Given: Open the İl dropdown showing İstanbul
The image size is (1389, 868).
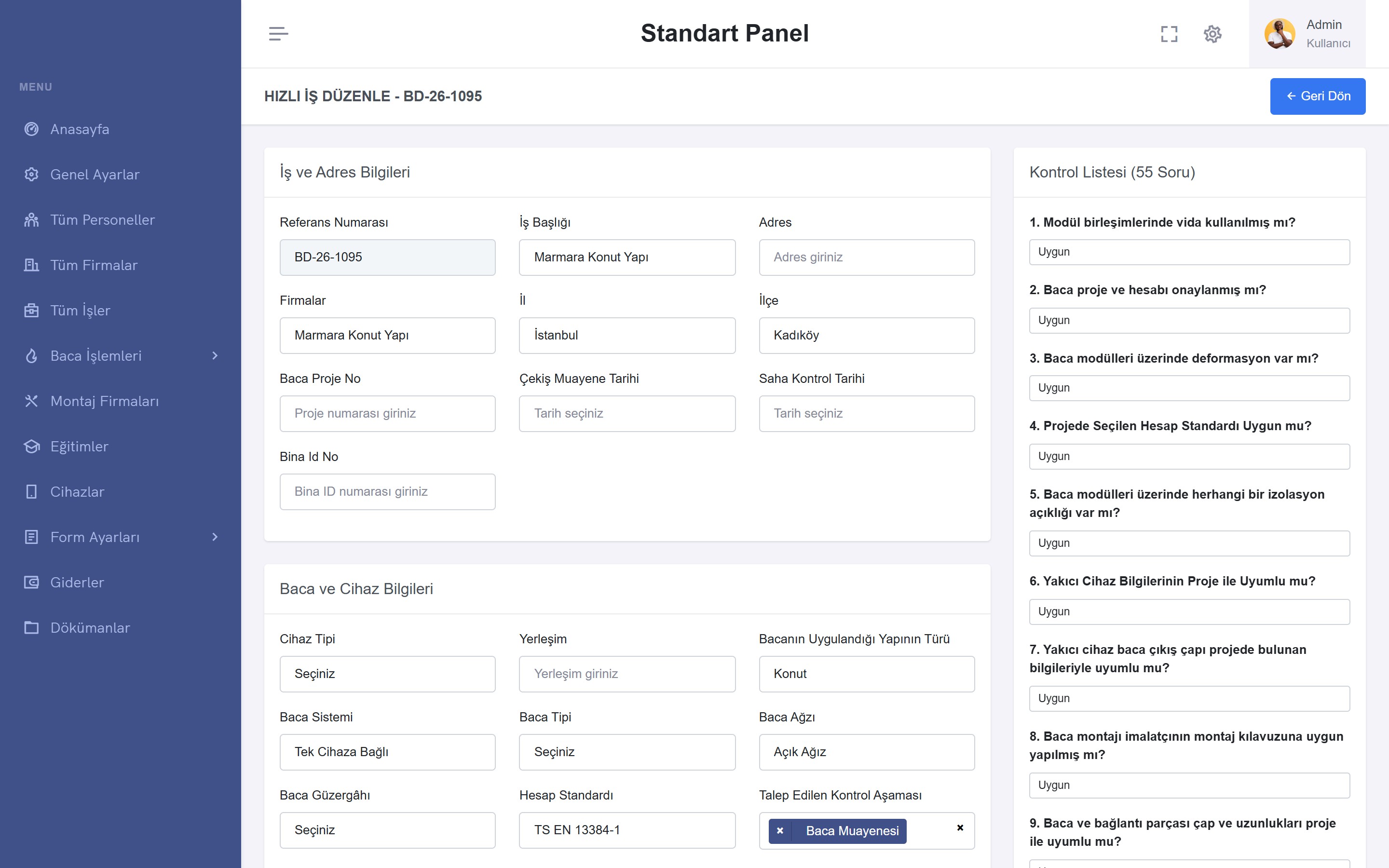Looking at the screenshot, I should pos(627,335).
